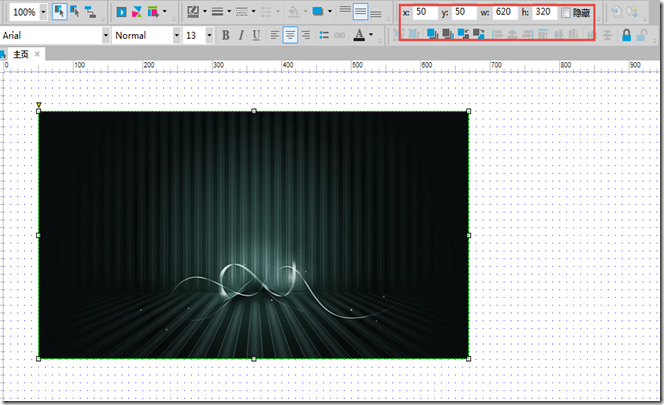Click the Preview prototype icon
Screen dimensions: 664x405
[x=122, y=12]
